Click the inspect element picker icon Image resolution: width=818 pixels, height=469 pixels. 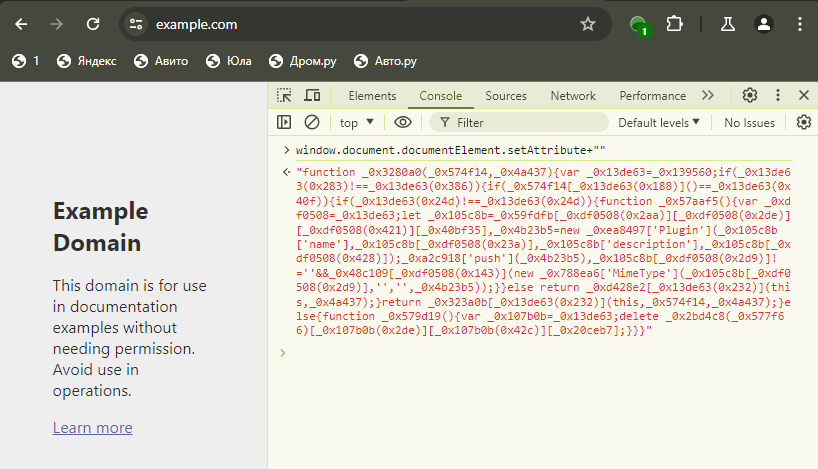coord(285,96)
